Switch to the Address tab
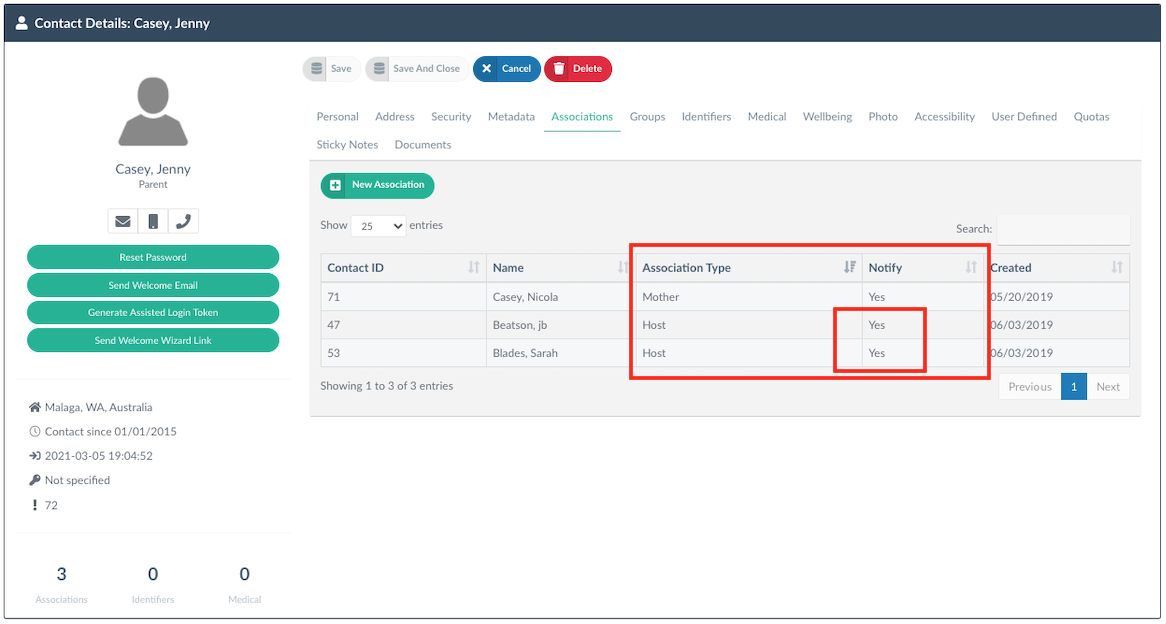 395,117
